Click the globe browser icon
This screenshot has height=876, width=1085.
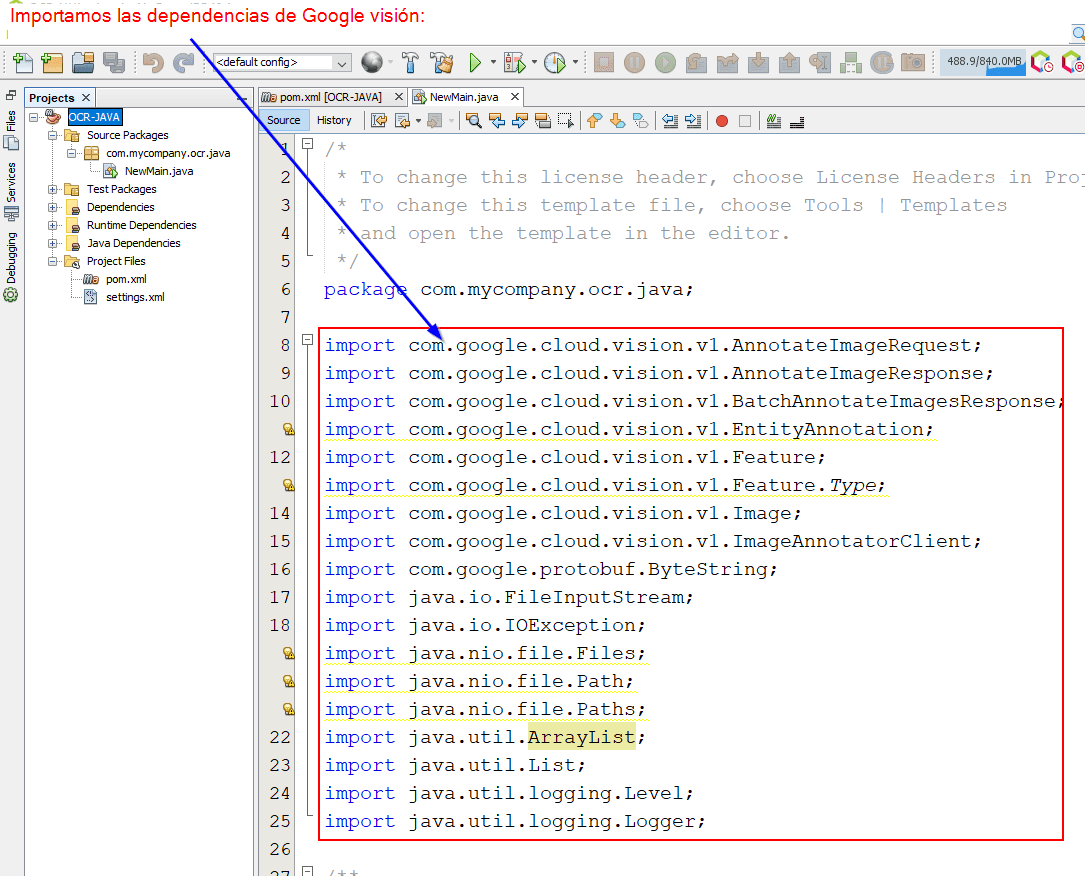coord(372,63)
